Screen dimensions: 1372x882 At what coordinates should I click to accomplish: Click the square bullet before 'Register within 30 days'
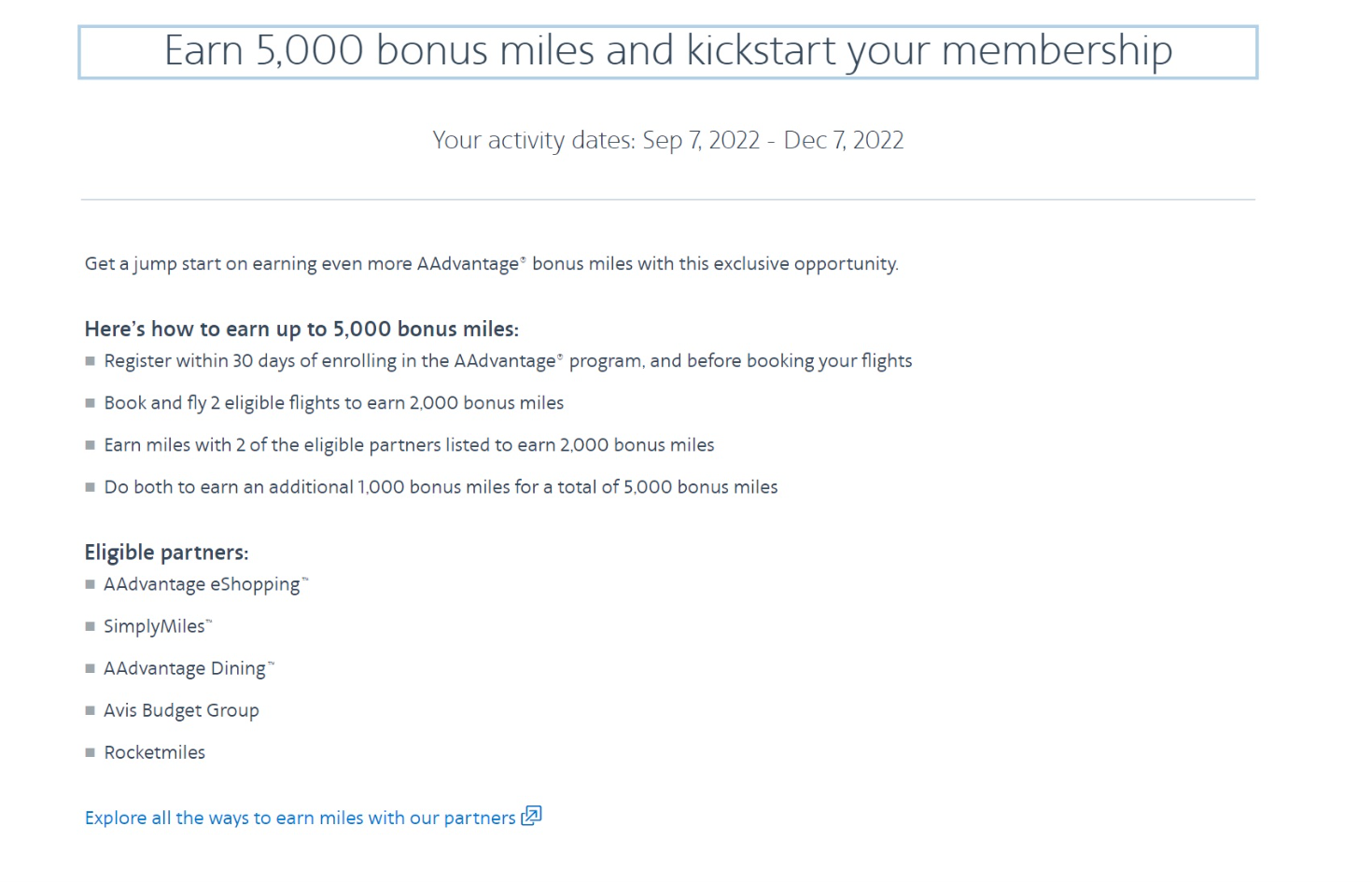[91, 361]
